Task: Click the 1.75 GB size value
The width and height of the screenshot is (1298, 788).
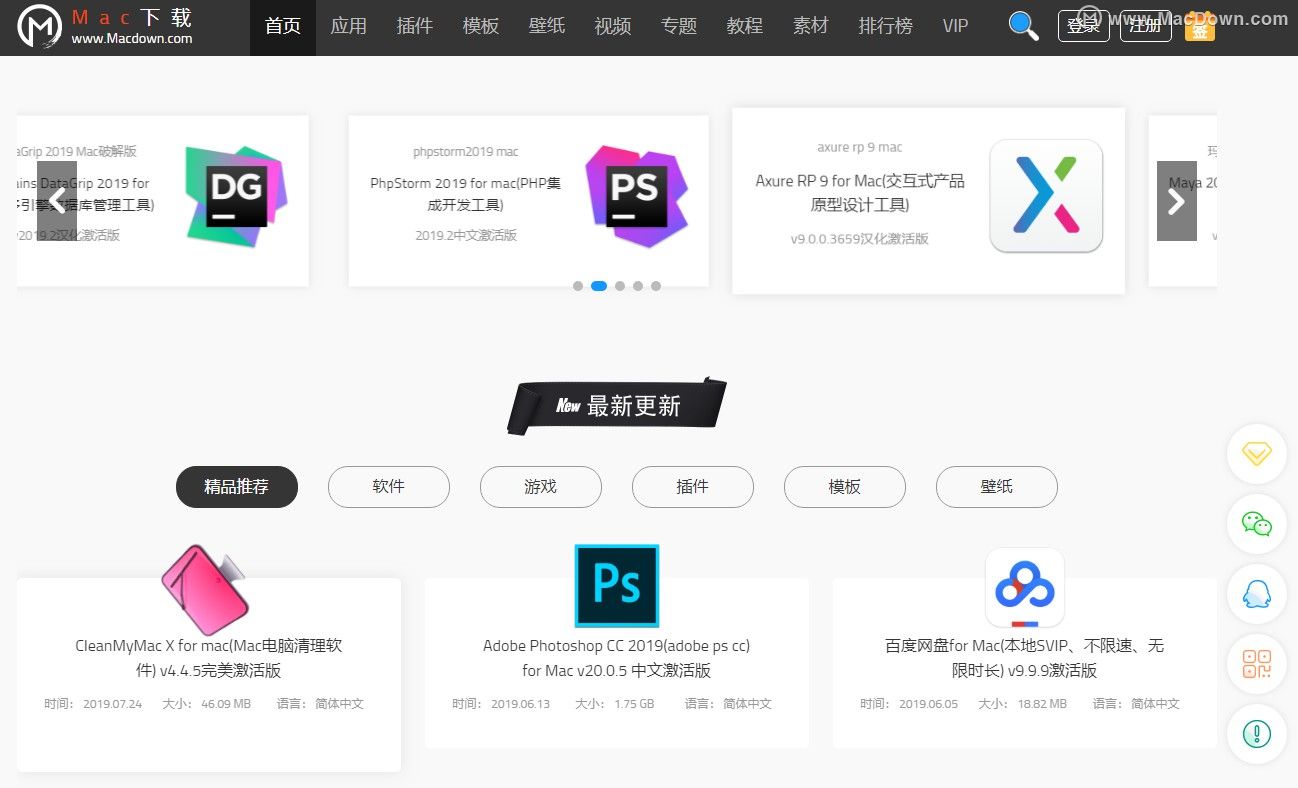Action: [x=634, y=704]
